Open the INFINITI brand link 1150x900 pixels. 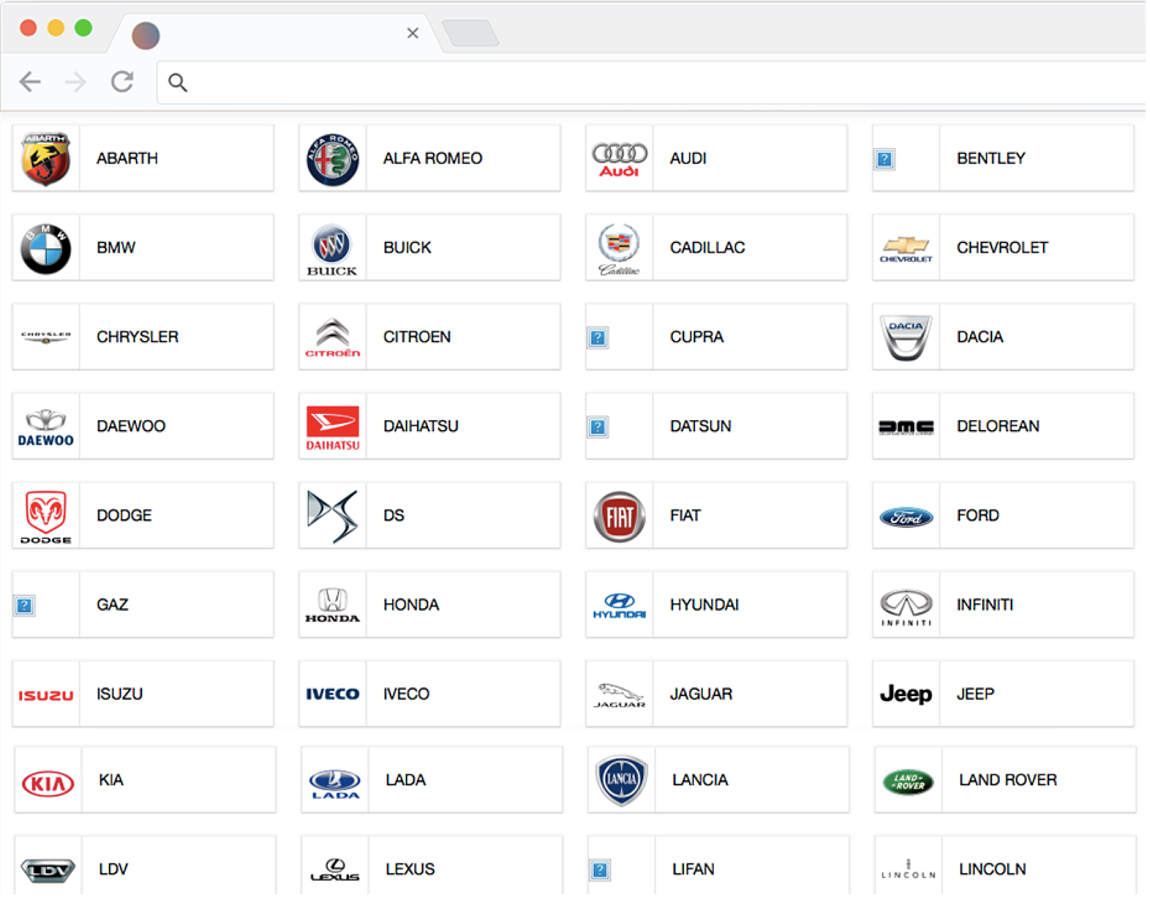click(x=1003, y=605)
